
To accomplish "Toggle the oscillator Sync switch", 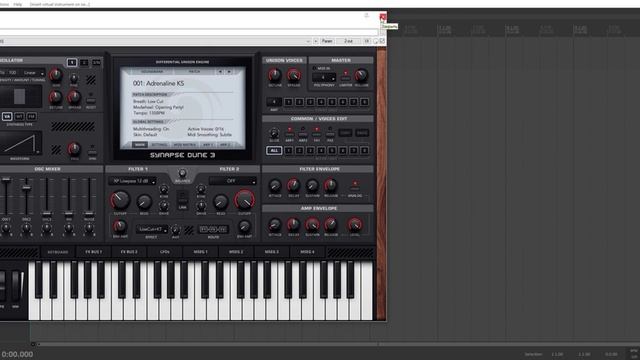I will click(92, 151).
